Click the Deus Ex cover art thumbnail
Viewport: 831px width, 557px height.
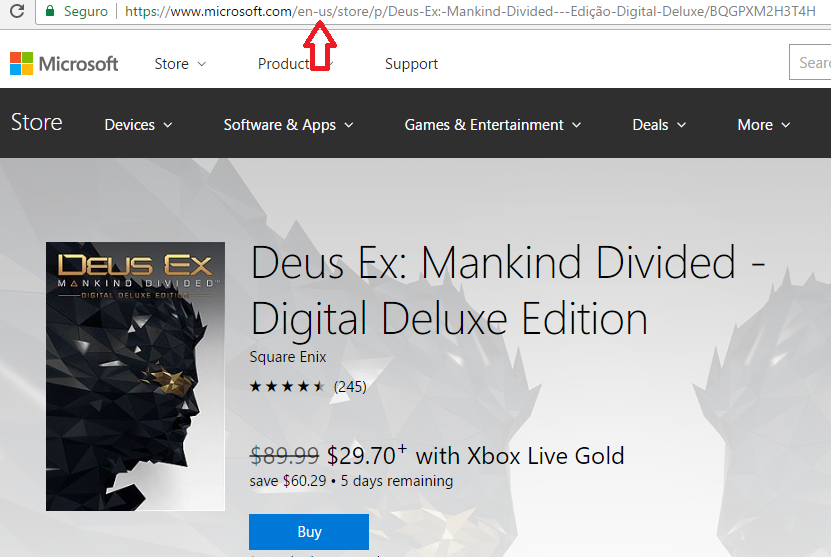tap(135, 376)
